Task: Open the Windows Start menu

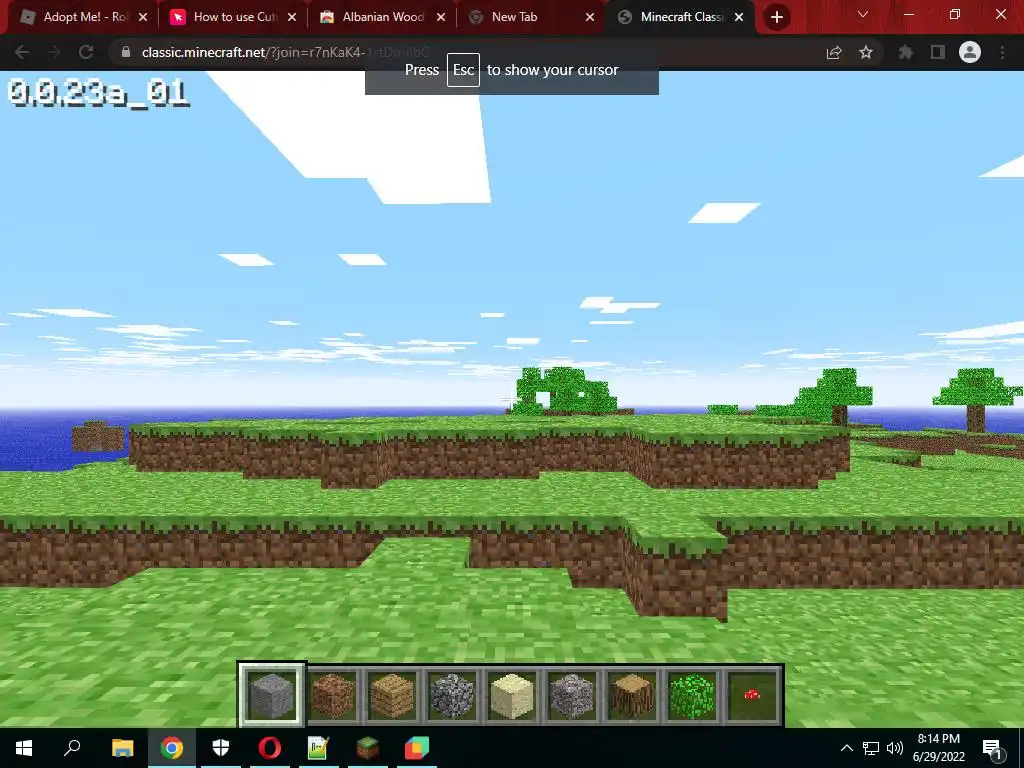Action: click(24, 748)
